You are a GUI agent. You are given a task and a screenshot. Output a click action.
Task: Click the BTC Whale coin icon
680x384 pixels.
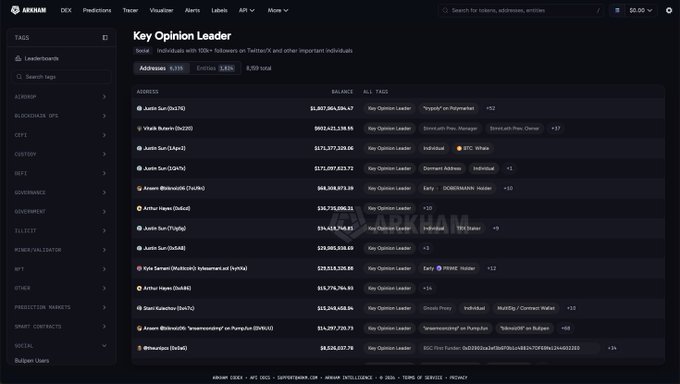pyautogui.click(x=459, y=148)
